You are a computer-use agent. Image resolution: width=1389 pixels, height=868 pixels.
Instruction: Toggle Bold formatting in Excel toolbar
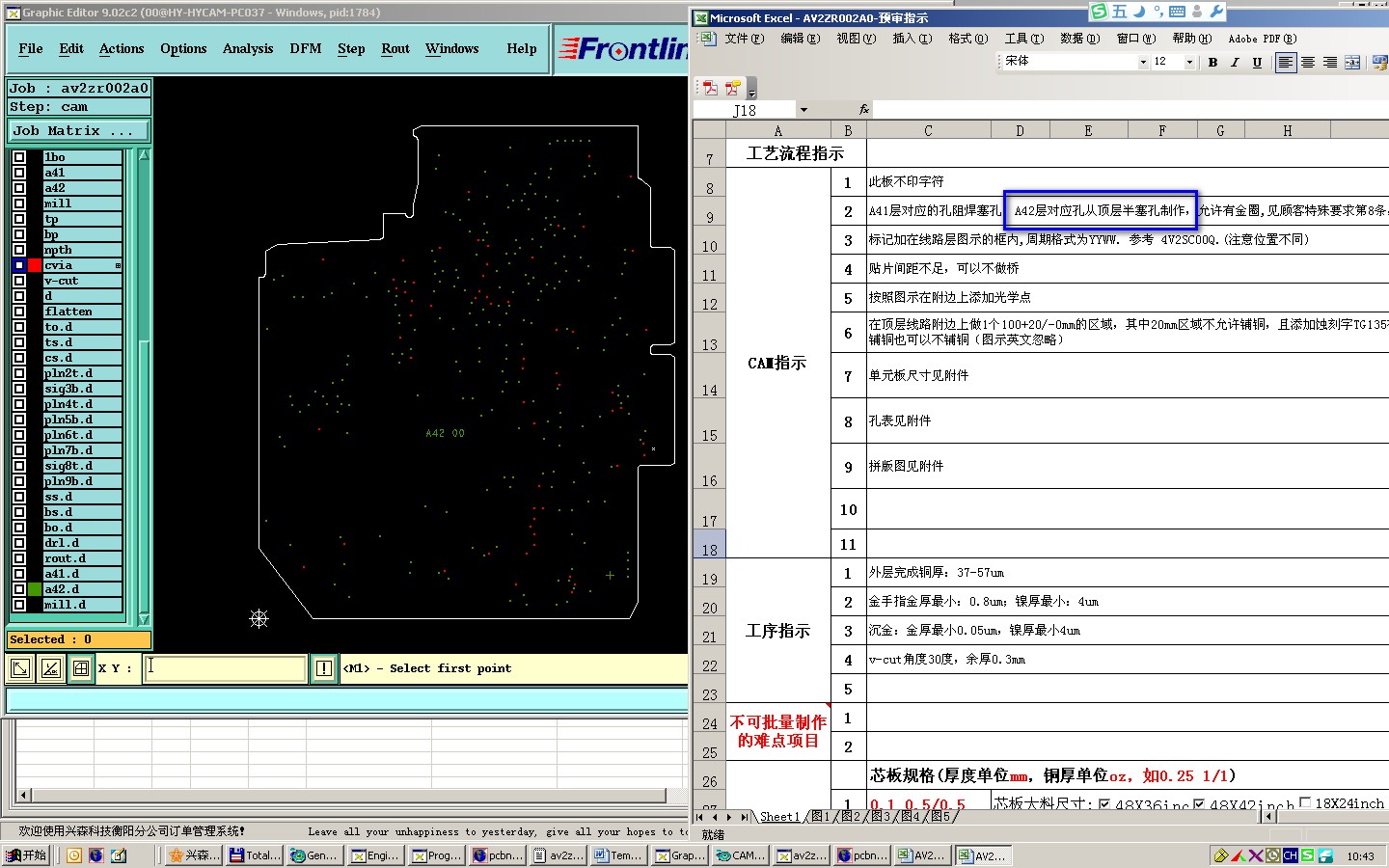pos(1212,62)
